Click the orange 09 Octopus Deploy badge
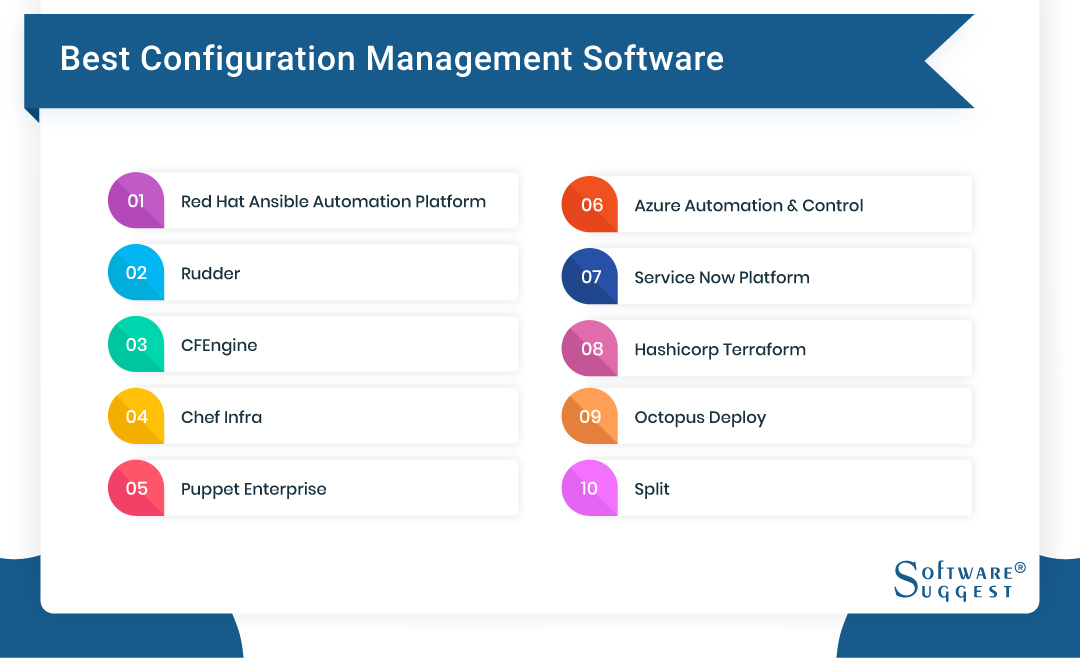The width and height of the screenshot is (1080, 658). click(x=589, y=416)
